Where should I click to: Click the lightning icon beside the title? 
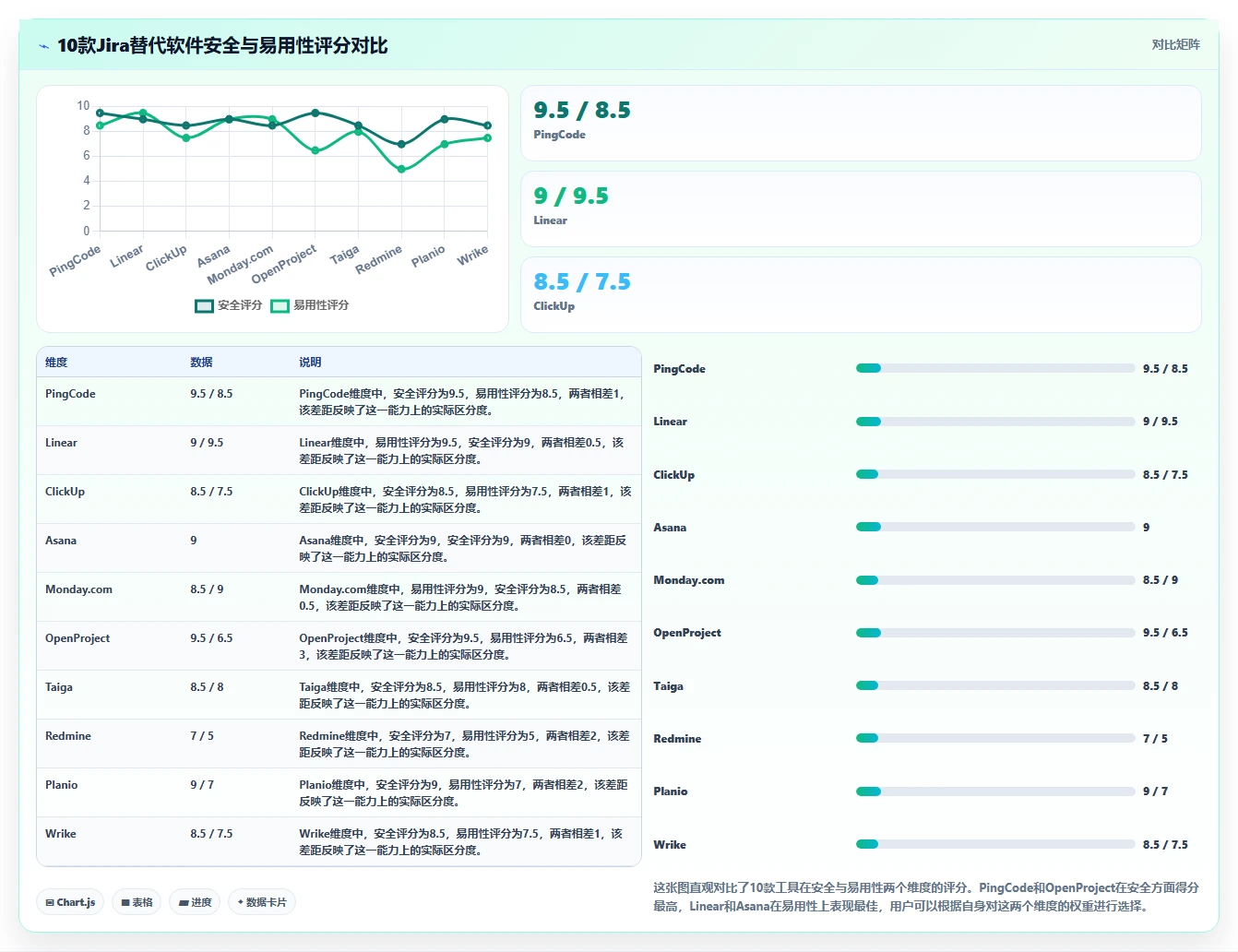44,46
